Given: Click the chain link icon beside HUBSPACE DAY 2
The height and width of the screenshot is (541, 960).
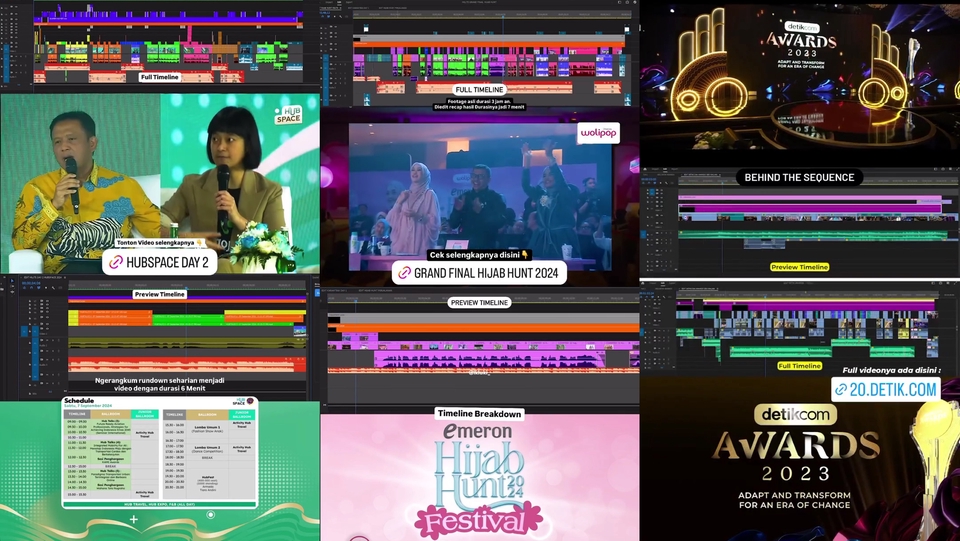Looking at the screenshot, I should (117, 262).
